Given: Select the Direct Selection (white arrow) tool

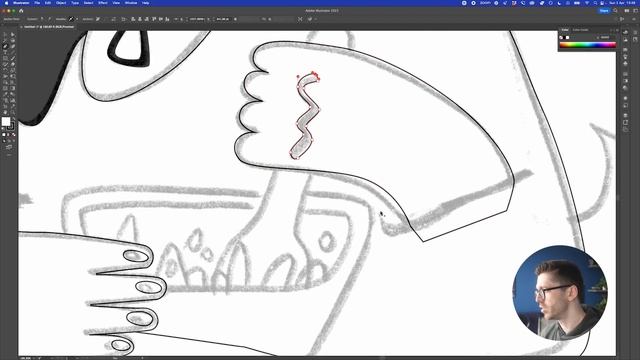Looking at the screenshot, I should [x=13, y=35].
